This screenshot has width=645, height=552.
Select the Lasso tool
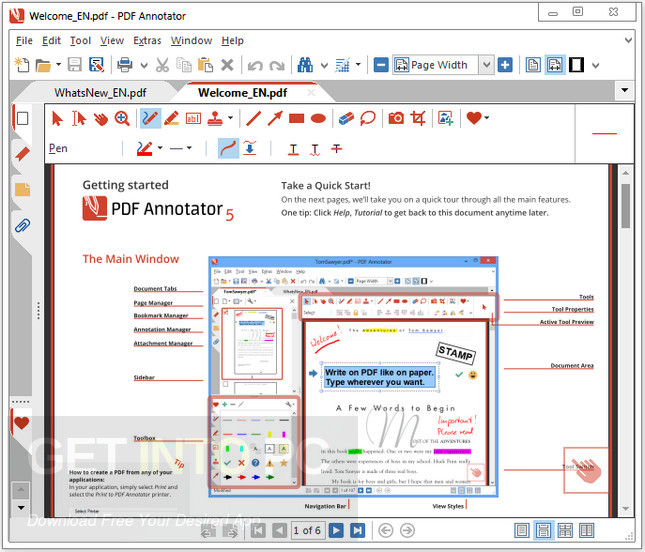pos(368,118)
